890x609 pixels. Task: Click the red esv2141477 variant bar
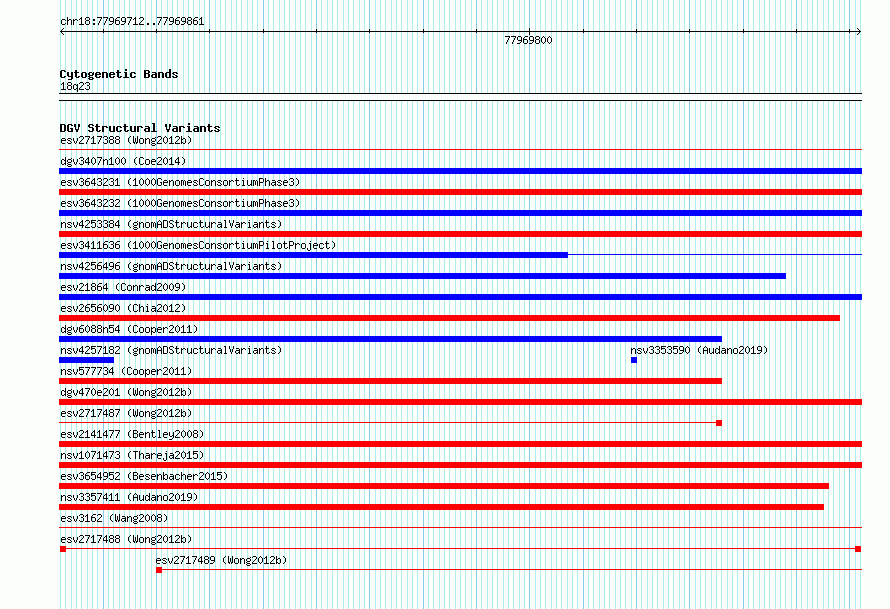click(x=460, y=444)
